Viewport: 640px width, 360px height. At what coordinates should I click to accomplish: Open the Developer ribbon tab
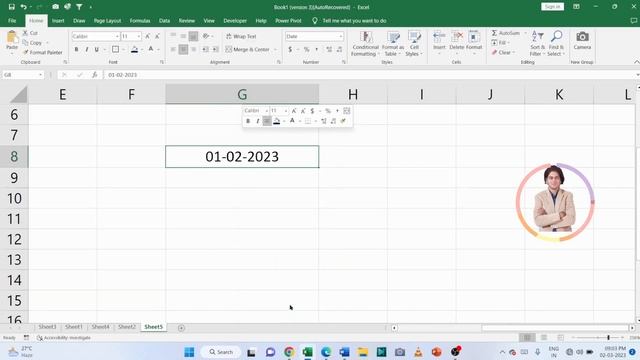pyautogui.click(x=235, y=20)
